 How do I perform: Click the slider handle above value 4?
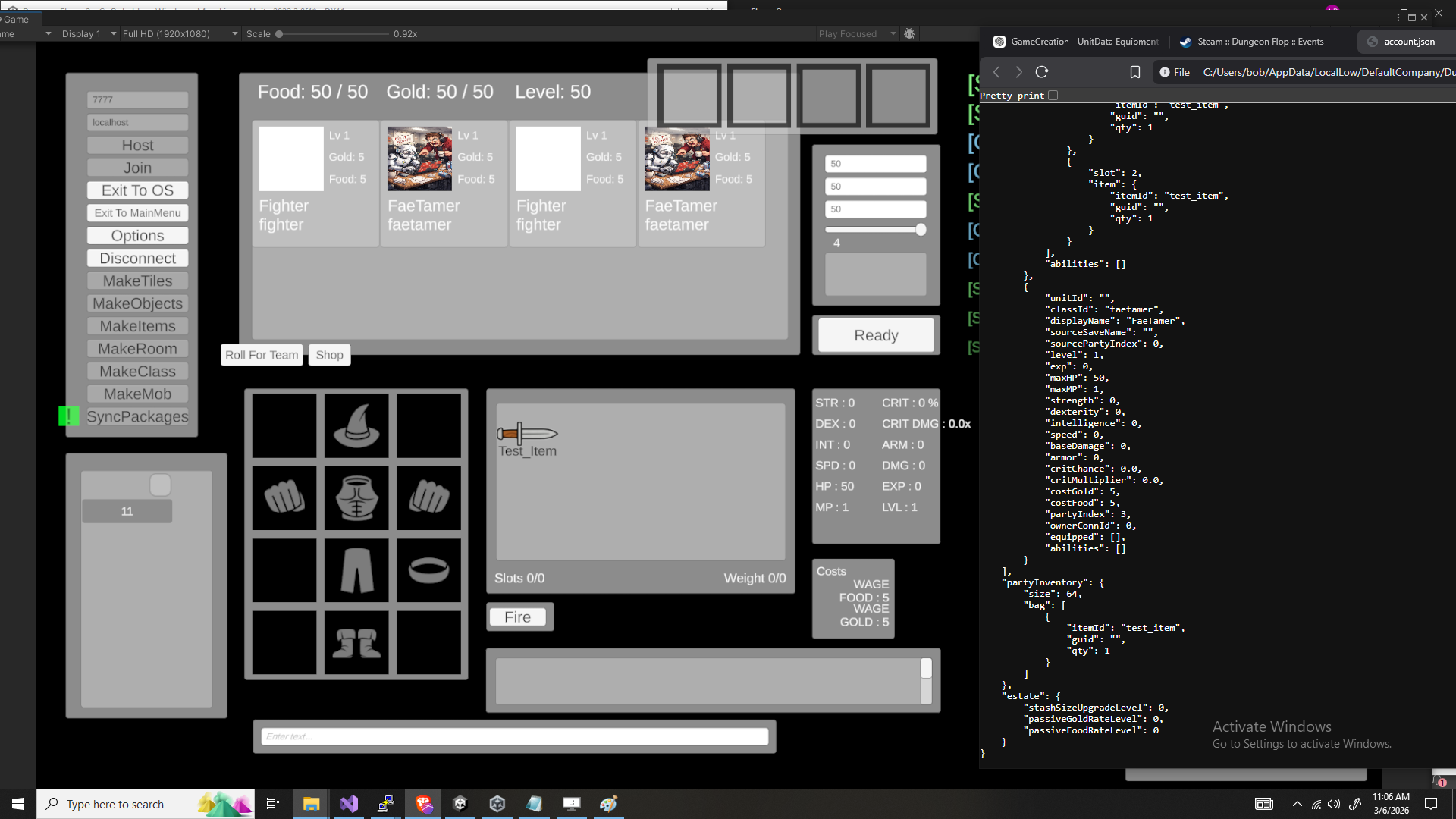tap(921, 230)
